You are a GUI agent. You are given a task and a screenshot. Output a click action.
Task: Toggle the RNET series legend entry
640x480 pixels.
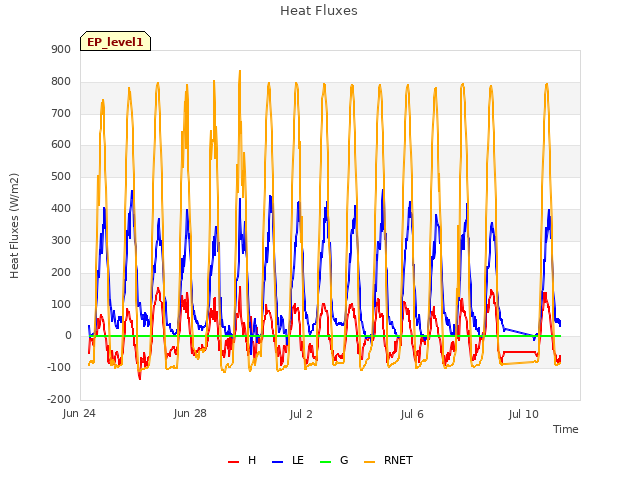click(388, 460)
